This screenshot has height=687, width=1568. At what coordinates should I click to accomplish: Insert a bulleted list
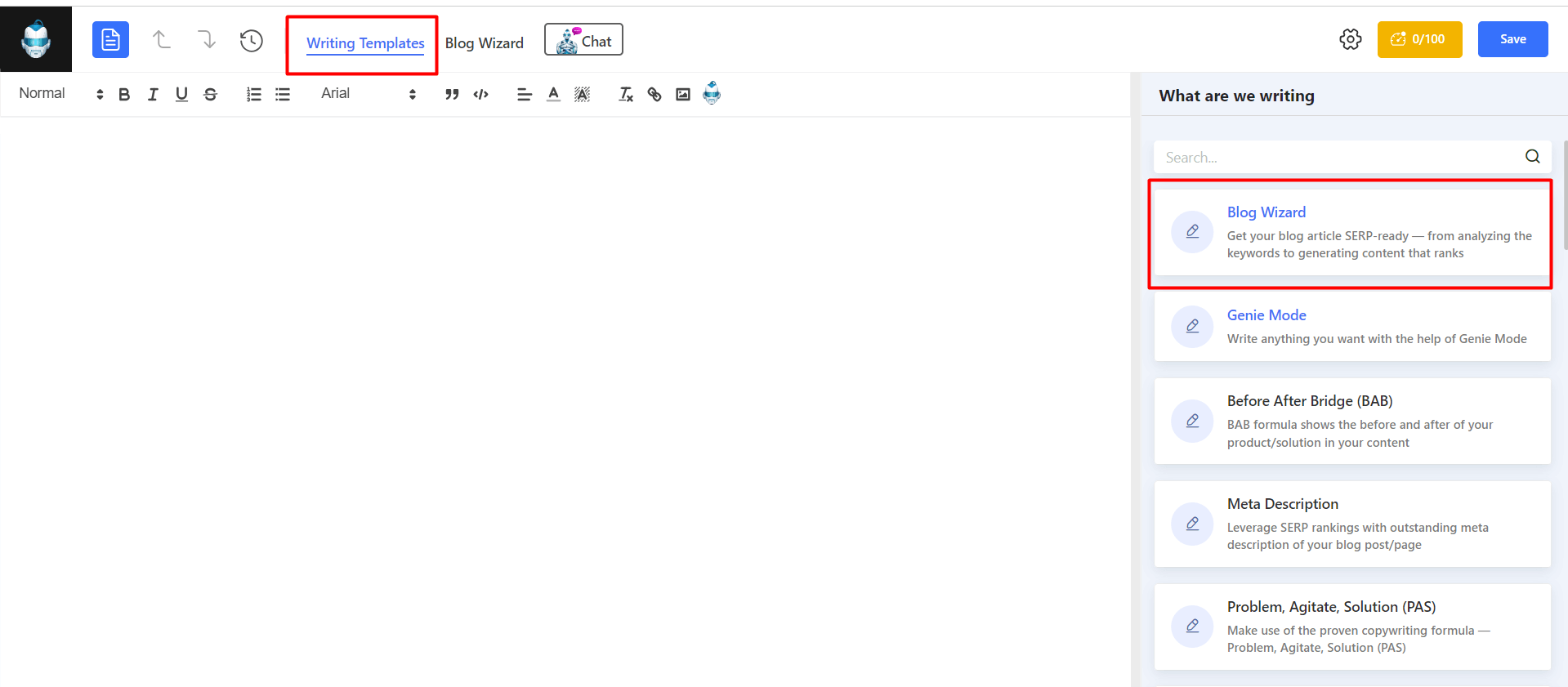click(283, 94)
